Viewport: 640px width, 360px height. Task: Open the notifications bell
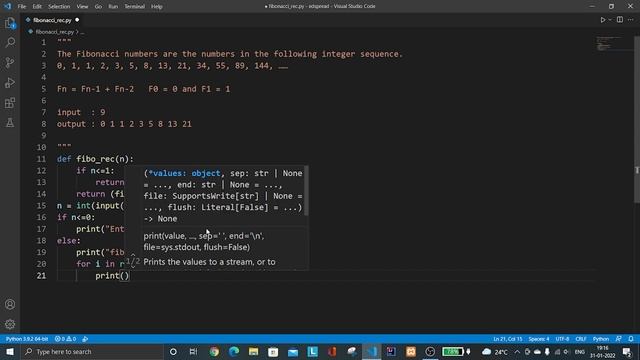click(x=631, y=339)
